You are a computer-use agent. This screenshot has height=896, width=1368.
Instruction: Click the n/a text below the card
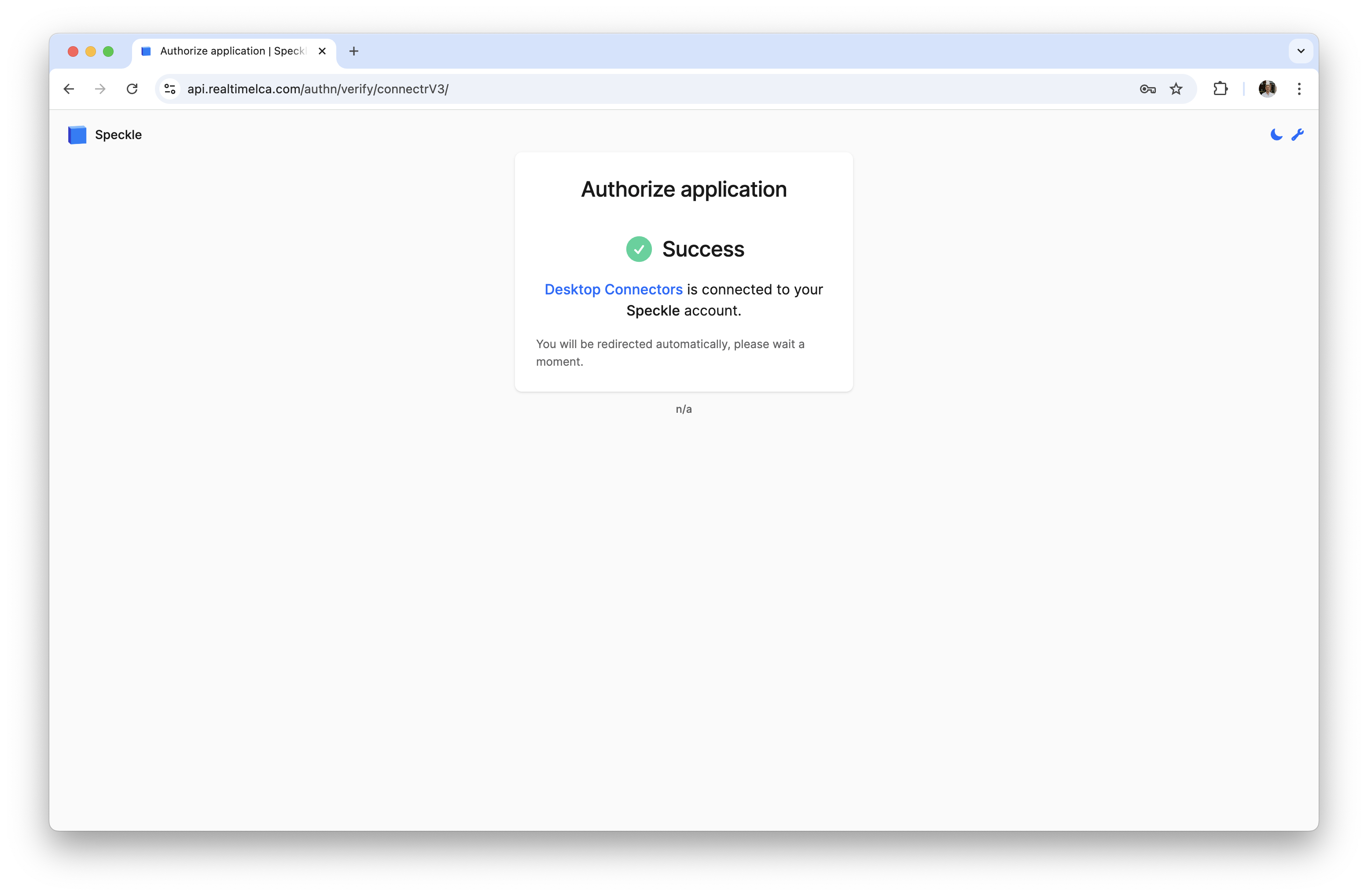tap(684, 409)
